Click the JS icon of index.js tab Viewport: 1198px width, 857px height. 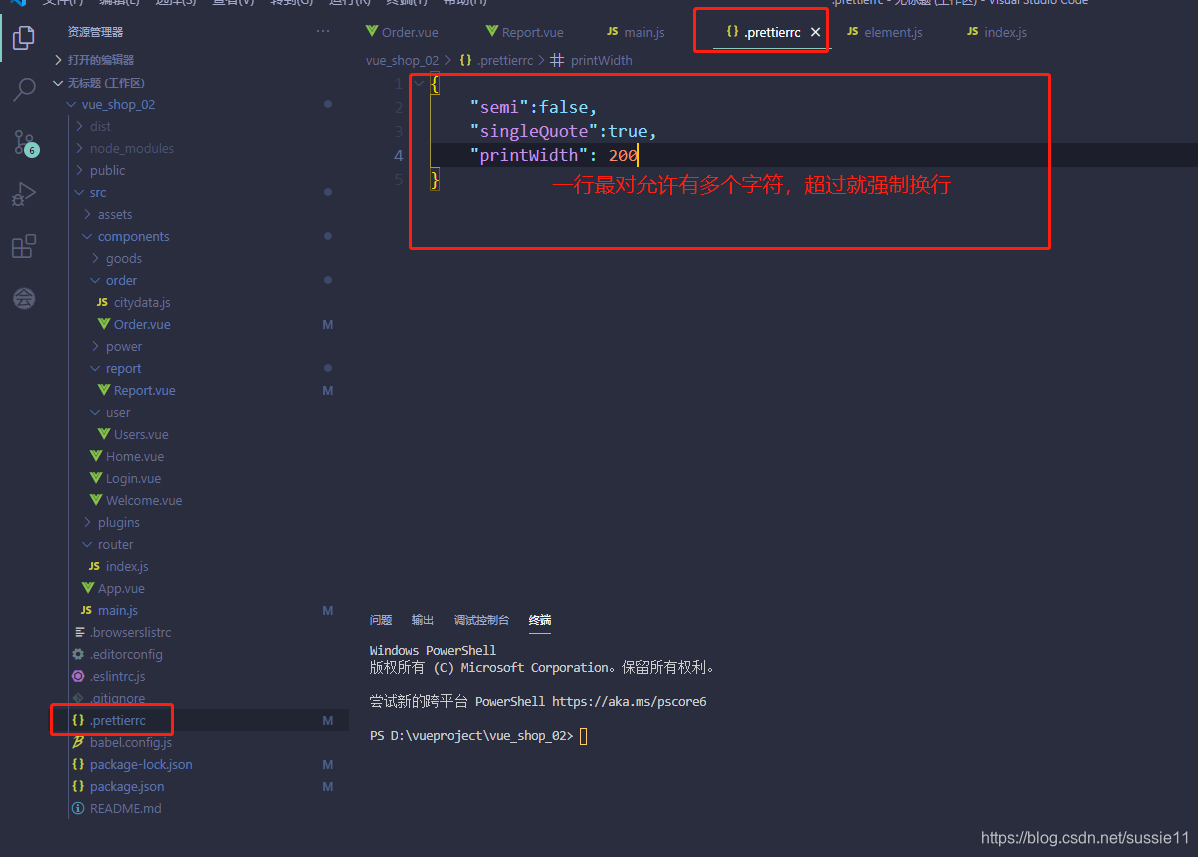973,31
